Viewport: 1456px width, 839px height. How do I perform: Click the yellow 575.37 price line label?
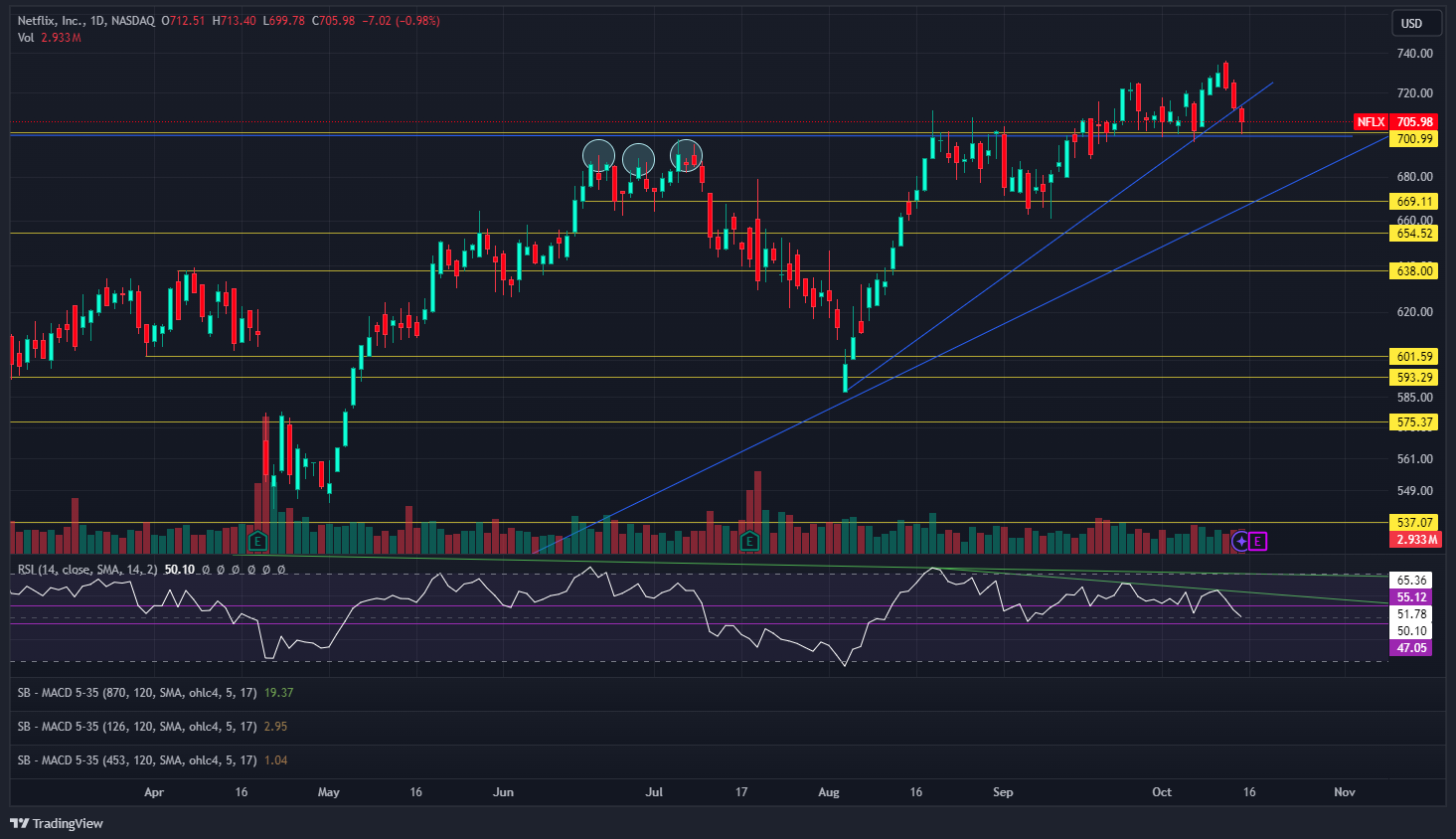[x=1414, y=422]
